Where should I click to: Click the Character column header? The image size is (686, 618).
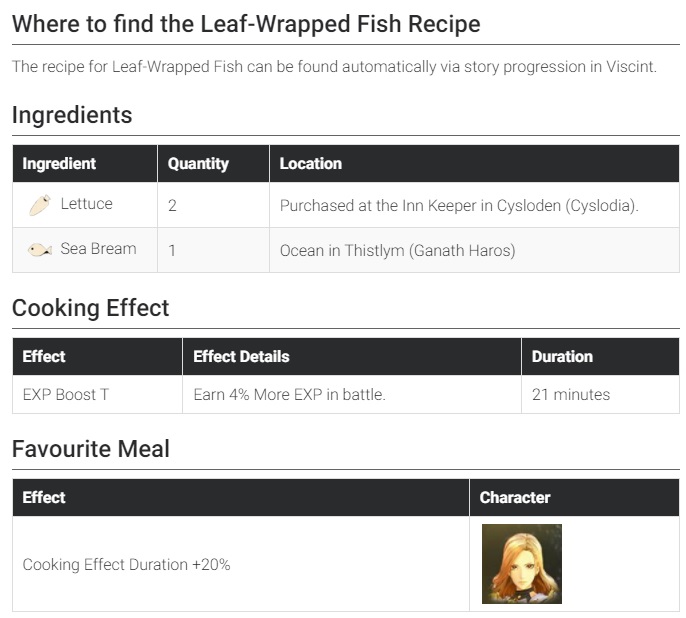coord(515,498)
